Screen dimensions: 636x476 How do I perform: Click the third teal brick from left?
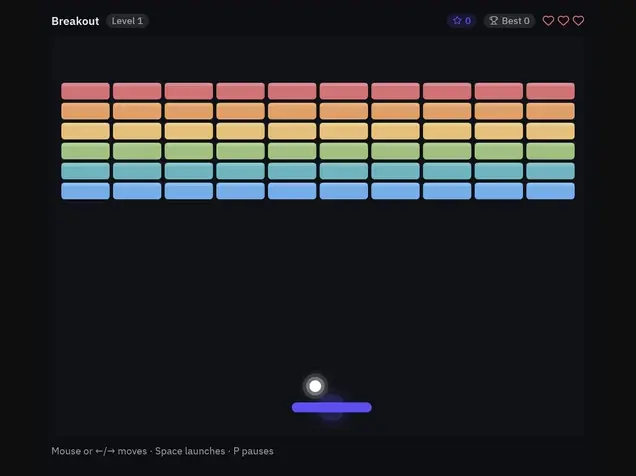coord(189,171)
